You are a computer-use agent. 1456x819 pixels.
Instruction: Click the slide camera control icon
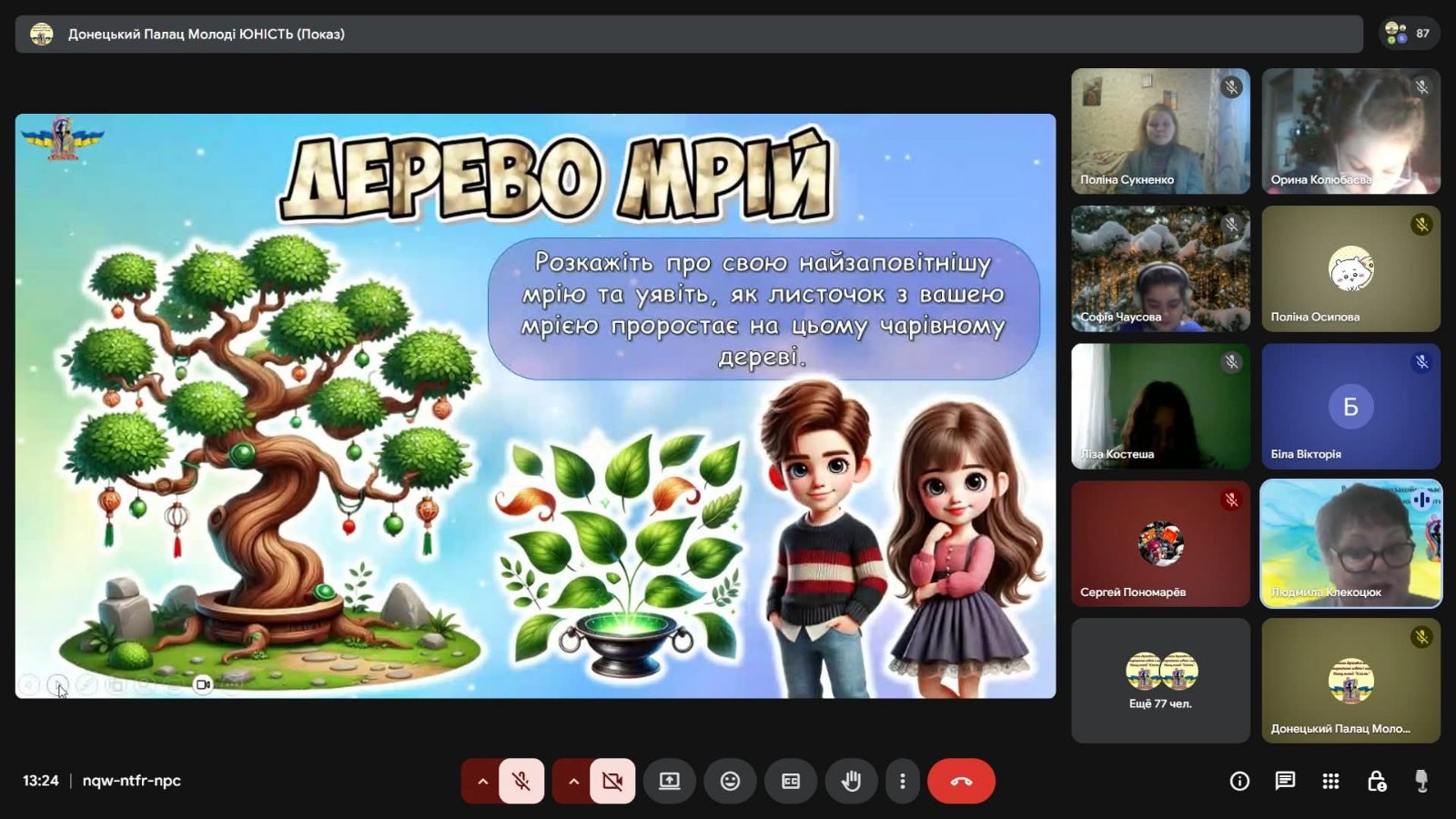tap(203, 683)
